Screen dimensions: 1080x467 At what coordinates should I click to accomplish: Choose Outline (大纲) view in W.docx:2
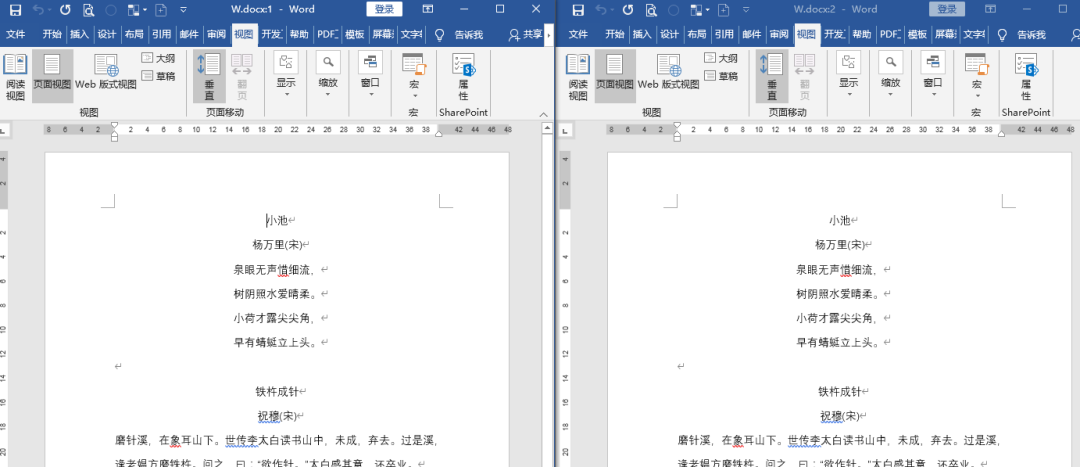[721, 59]
